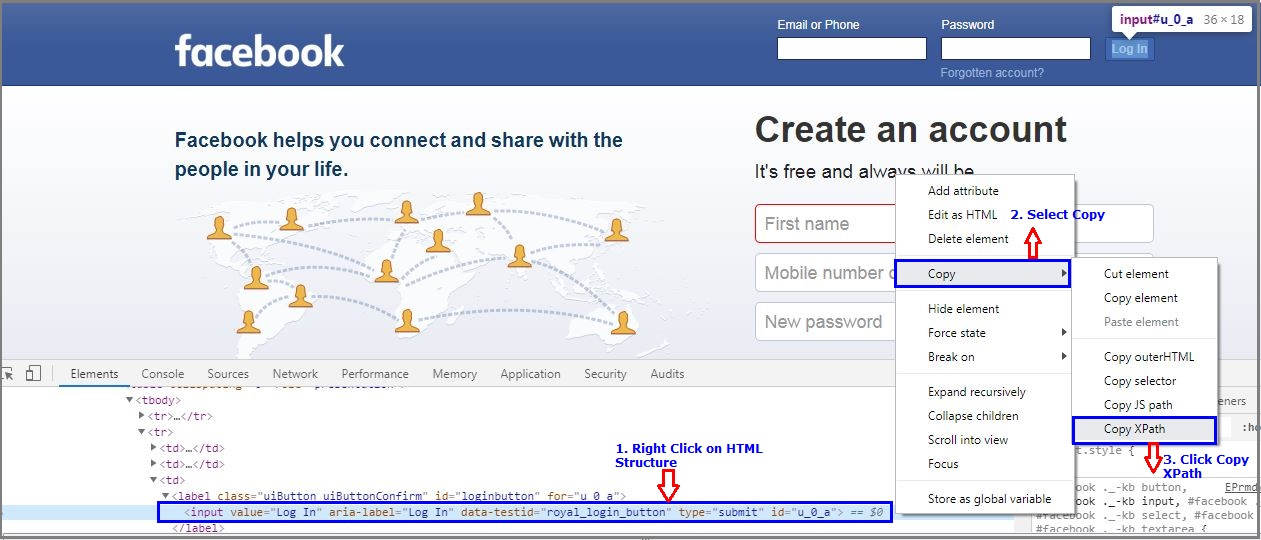Open the Application tab
The height and width of the screenshot is (540, 1261).
pos(530,374)
